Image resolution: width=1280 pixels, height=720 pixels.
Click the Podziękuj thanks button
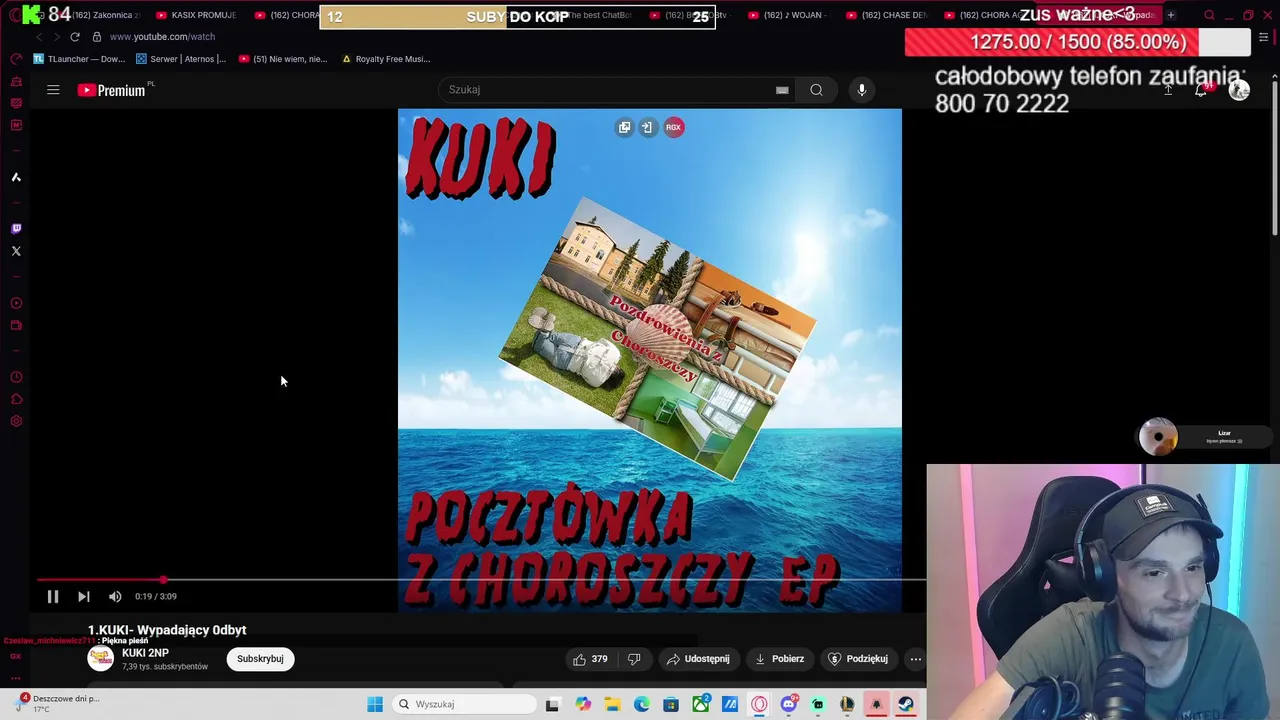coord(858,659)
